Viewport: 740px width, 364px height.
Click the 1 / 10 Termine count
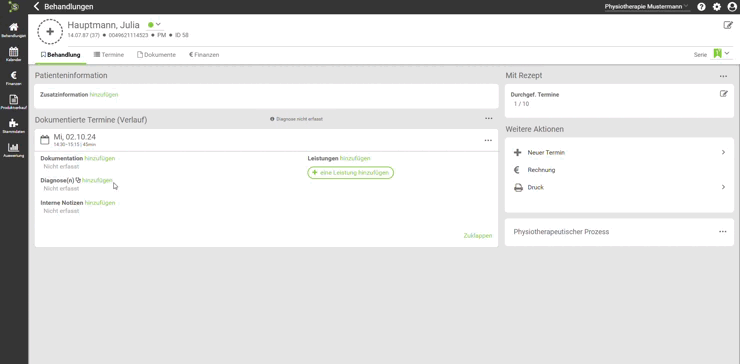coord(521,104)
